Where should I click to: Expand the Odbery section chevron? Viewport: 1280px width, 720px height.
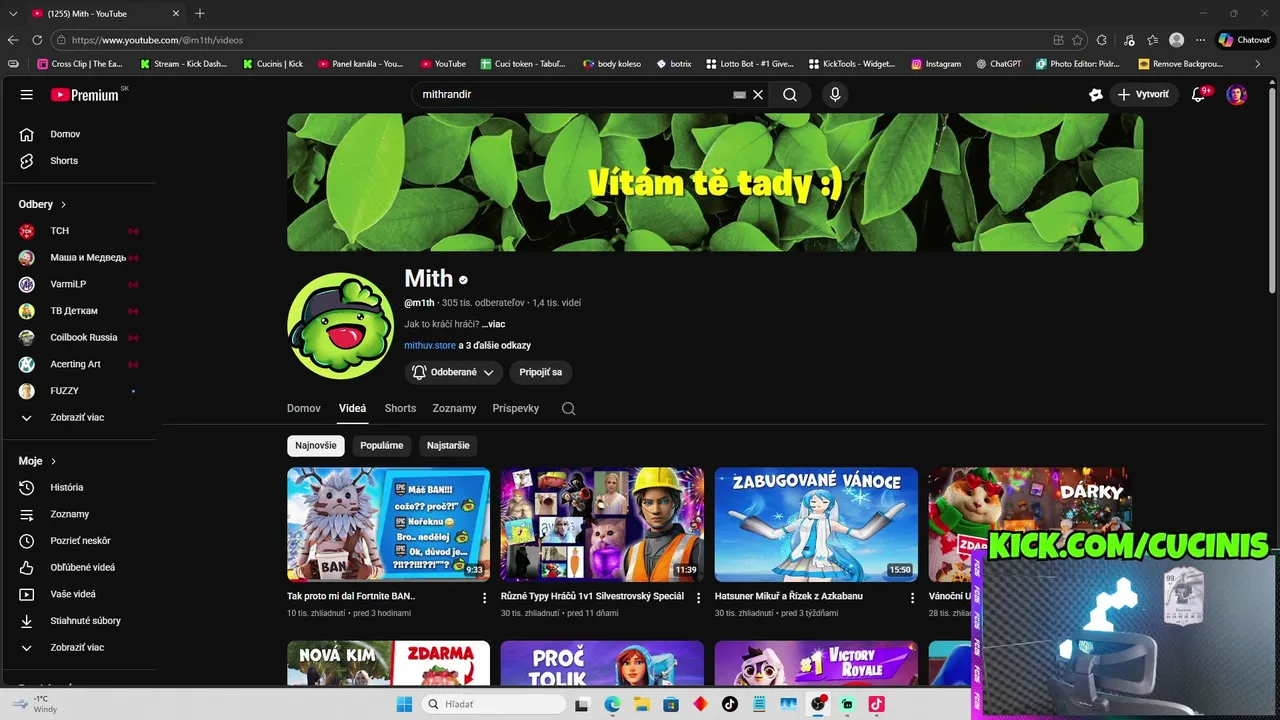point(64,204)
